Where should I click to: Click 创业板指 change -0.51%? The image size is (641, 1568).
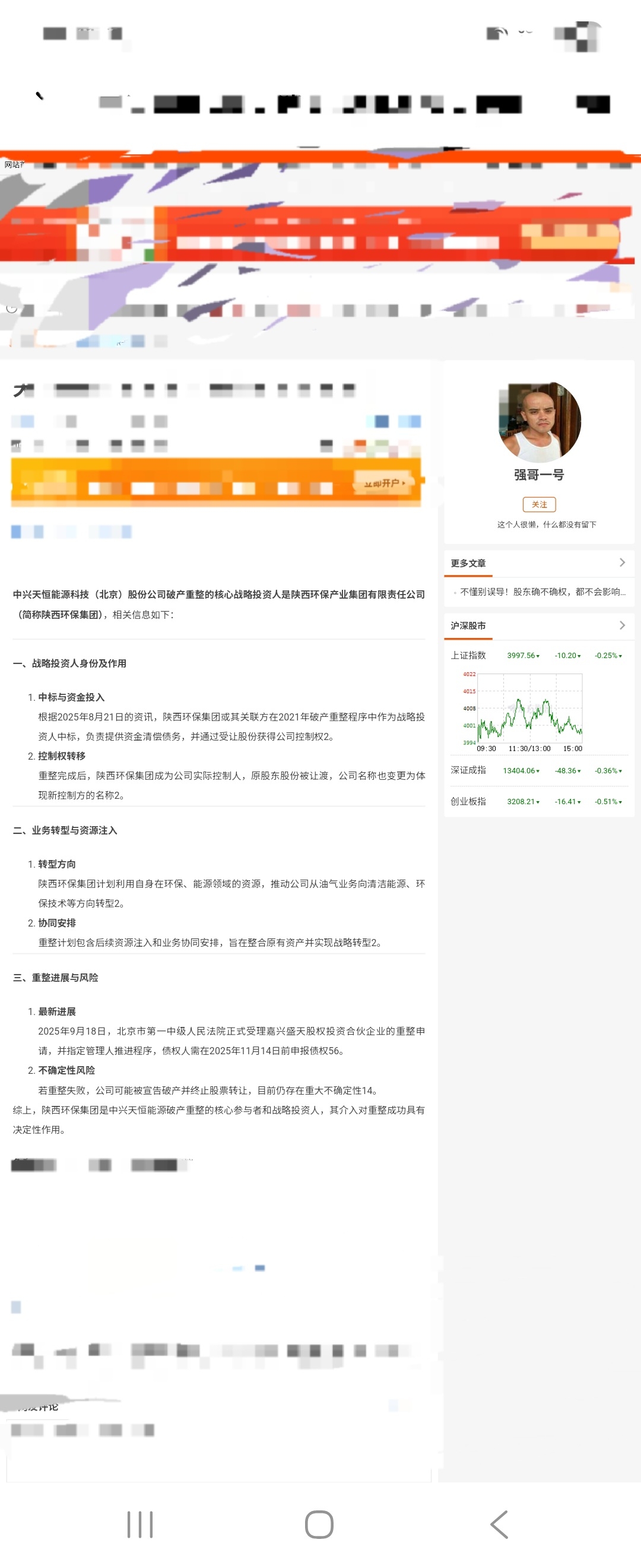click(x=608, y=802)
